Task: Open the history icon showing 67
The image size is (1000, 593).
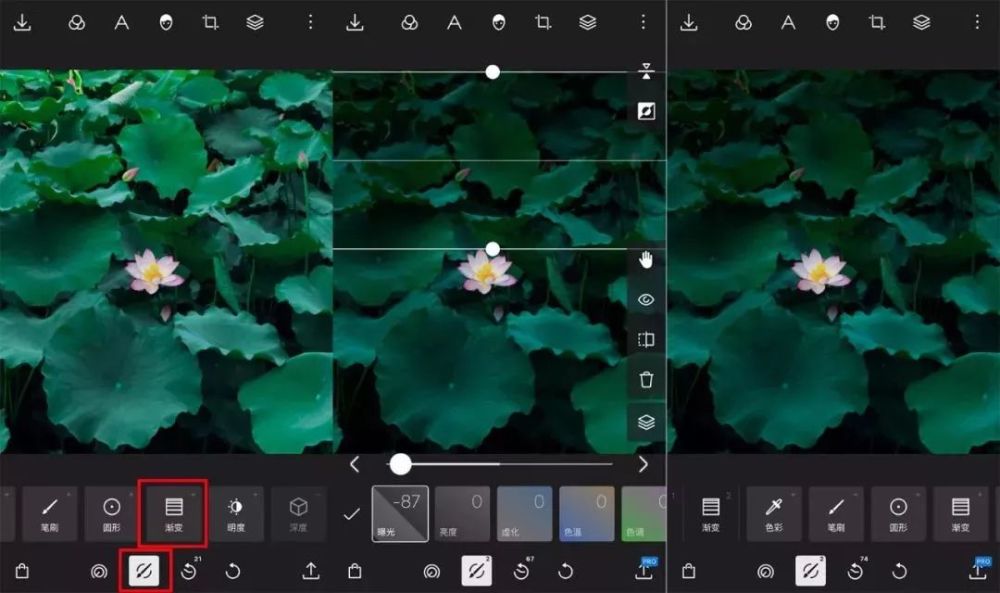Action: pyautogui.click(x=522, y=571)
